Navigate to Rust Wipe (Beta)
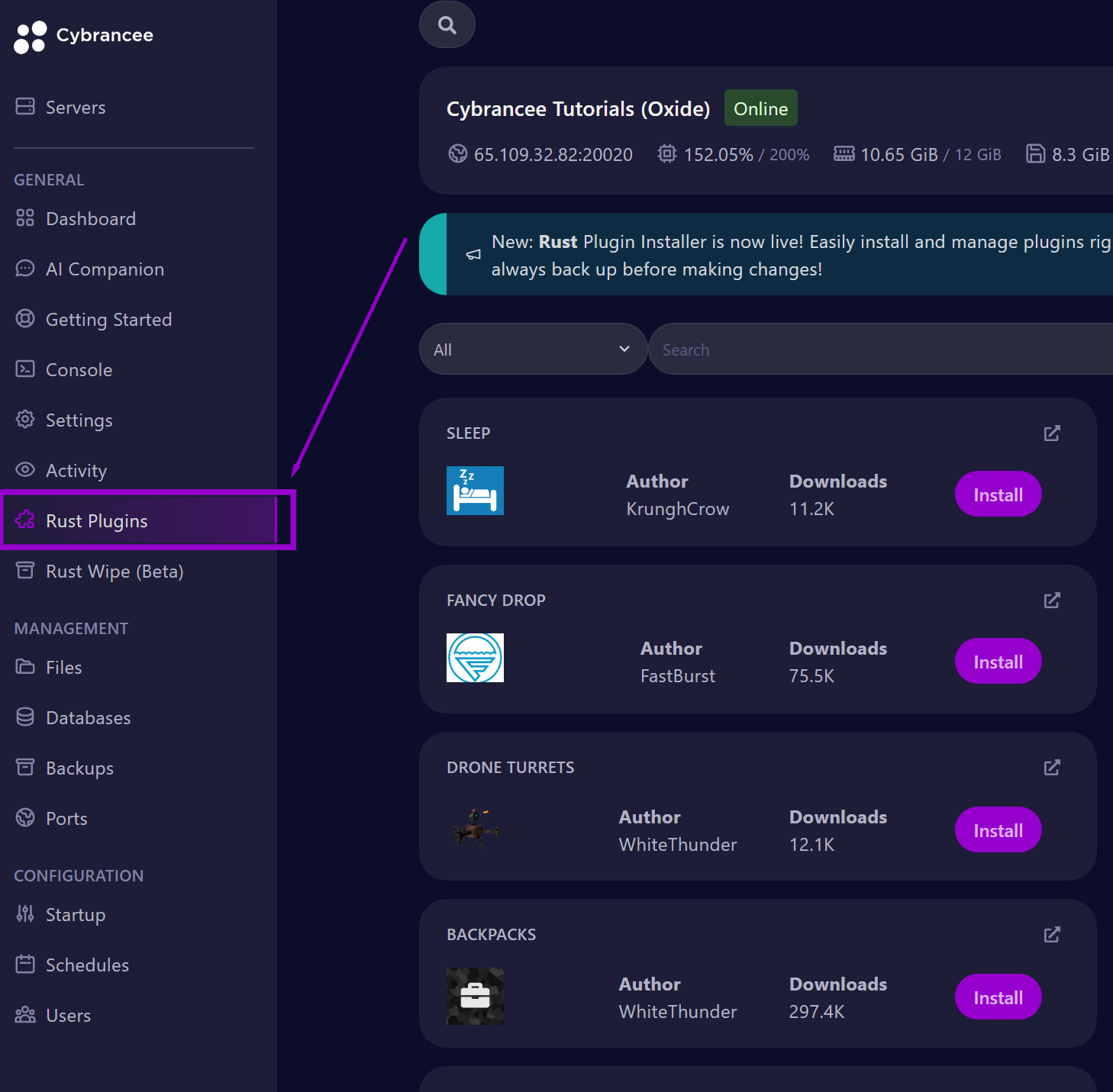 pos(115,572)
